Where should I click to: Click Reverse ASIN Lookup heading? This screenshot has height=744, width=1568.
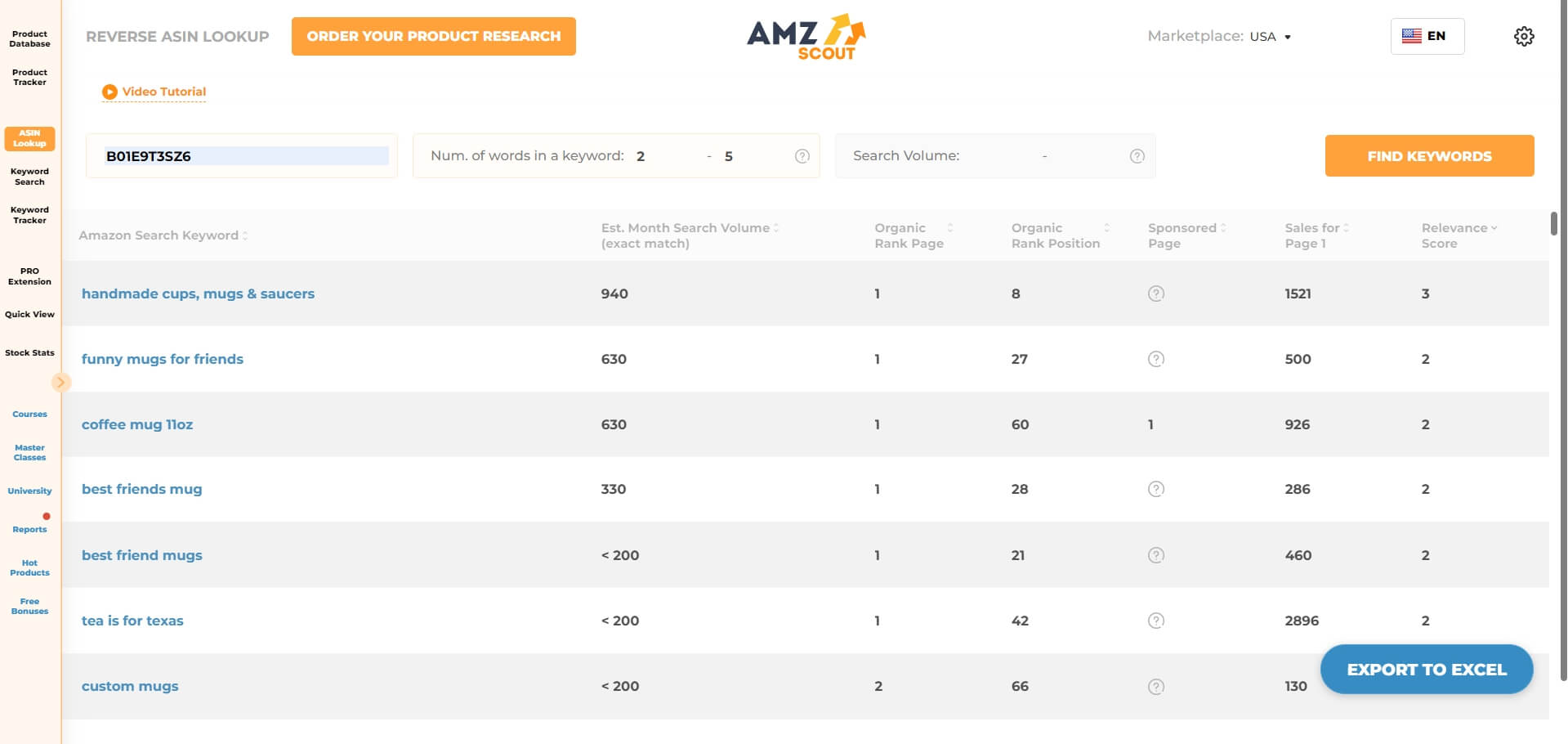pos(177,36)
